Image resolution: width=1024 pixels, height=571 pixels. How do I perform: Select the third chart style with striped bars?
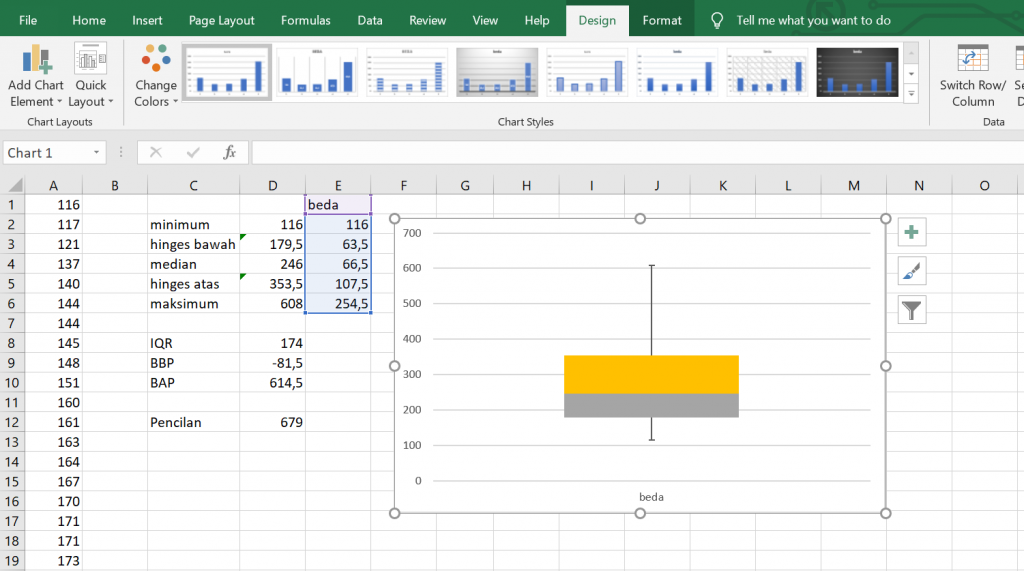(407, 72)
